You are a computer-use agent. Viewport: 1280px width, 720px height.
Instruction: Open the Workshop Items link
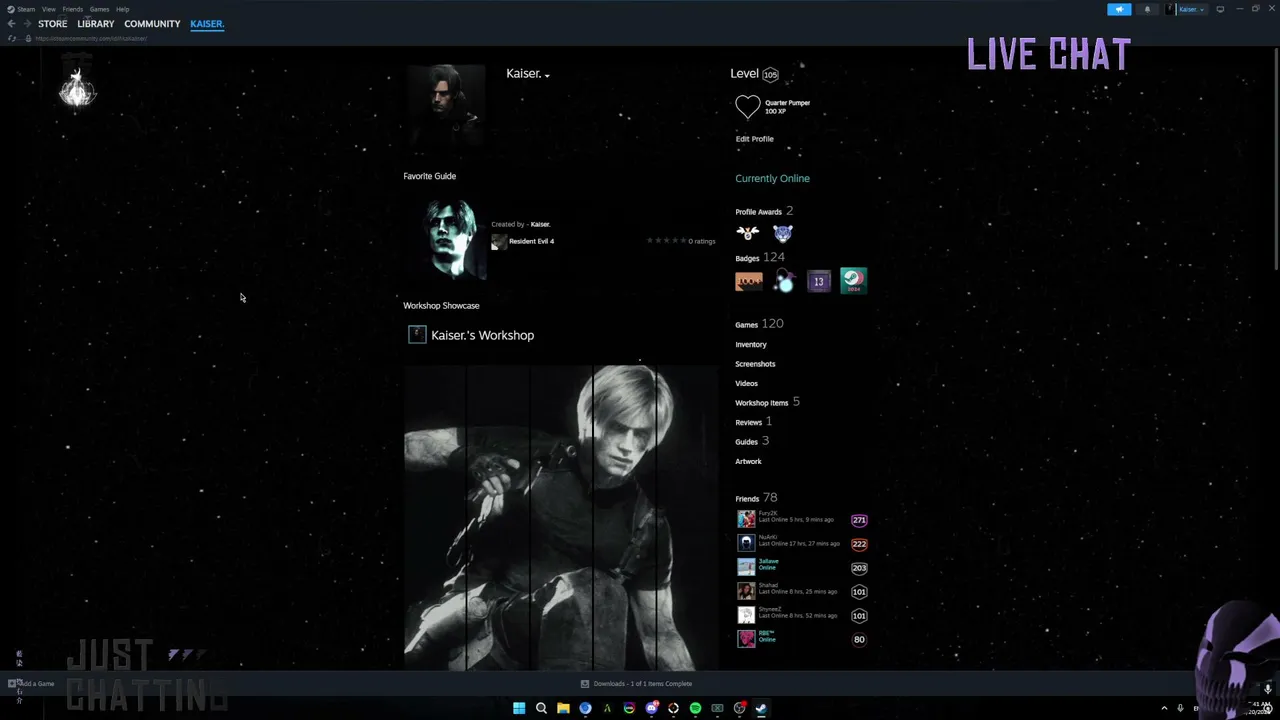767,402
